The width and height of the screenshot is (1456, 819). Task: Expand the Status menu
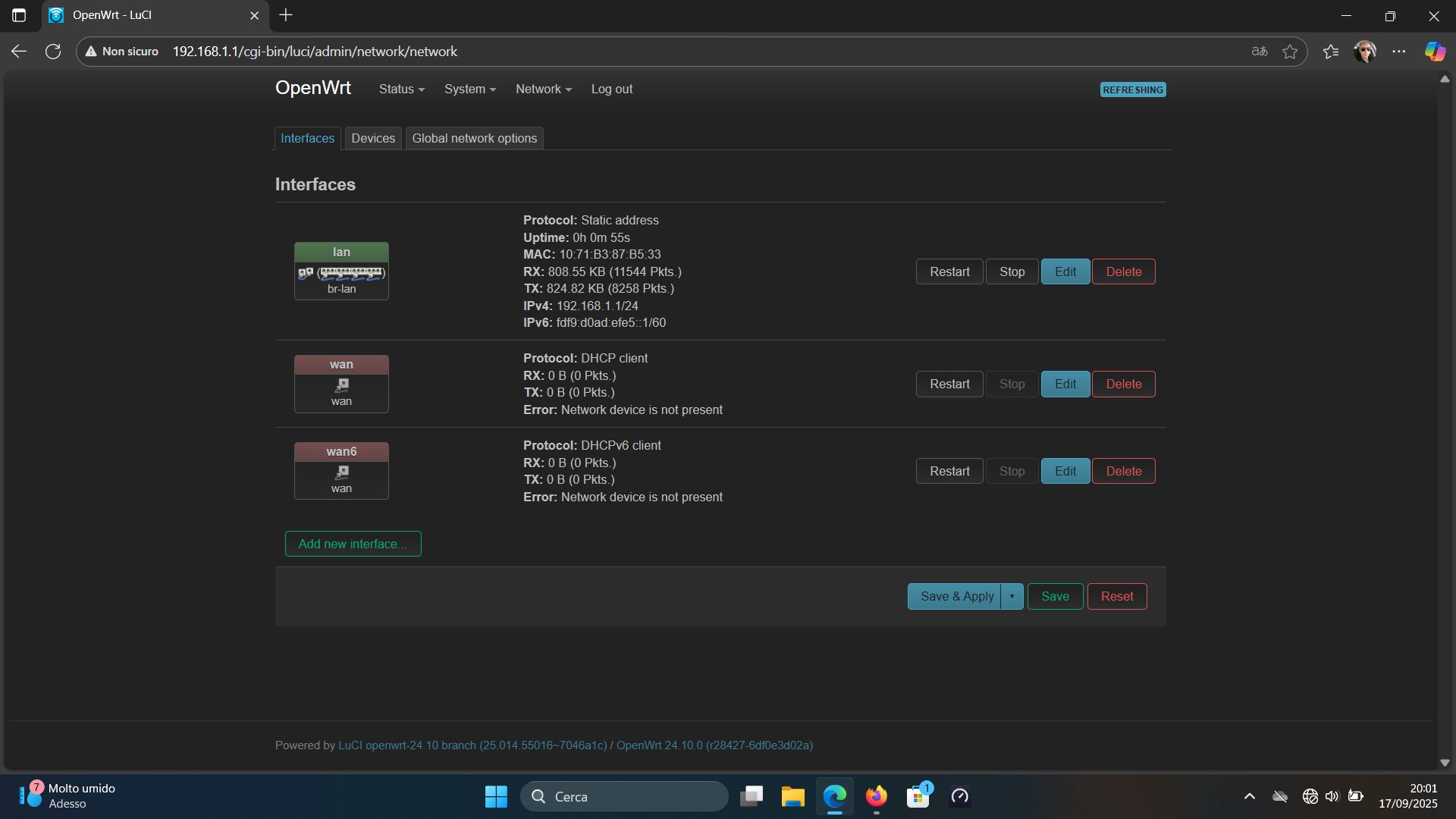tap(401, 89)
